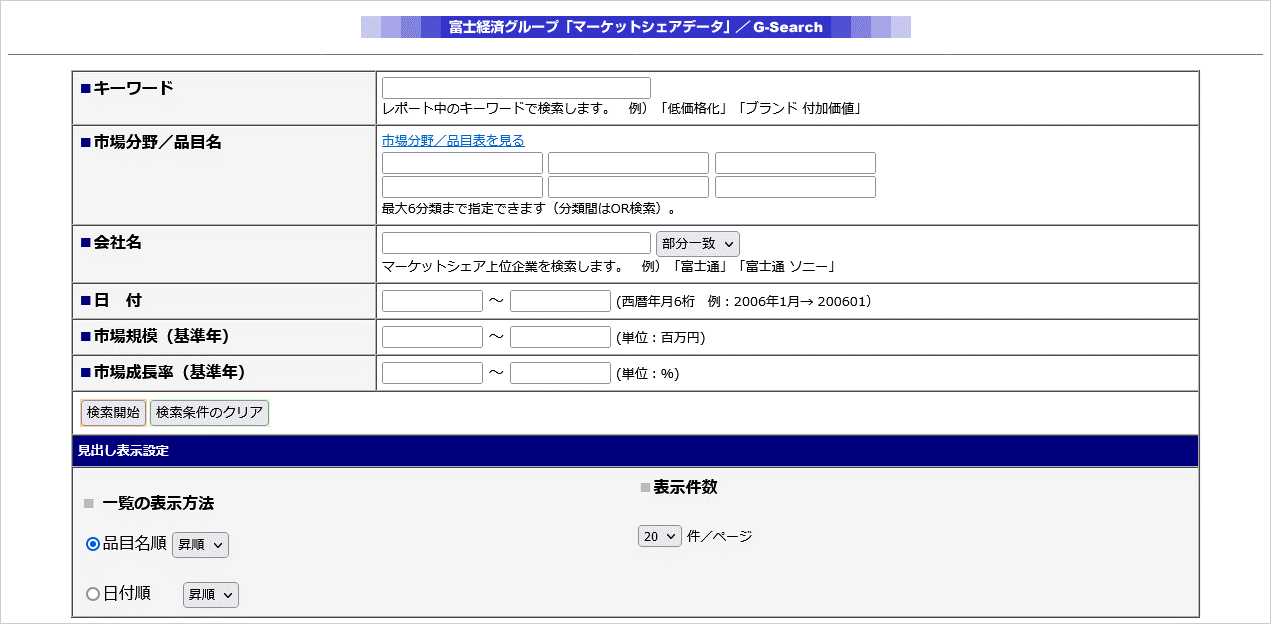Click the 日付 end date field
This screenshot has width=1271, height=624.
click(560, 301)
